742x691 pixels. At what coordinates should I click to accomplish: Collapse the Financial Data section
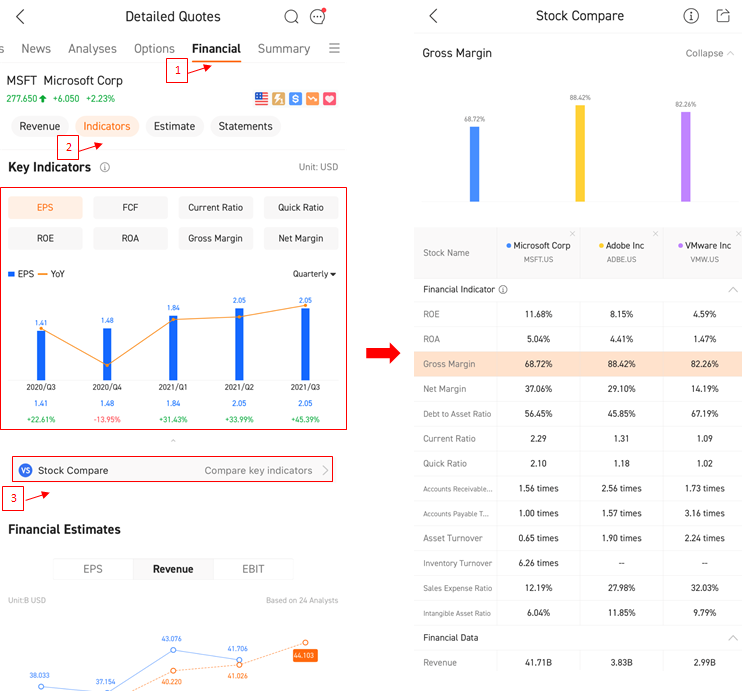733,638
